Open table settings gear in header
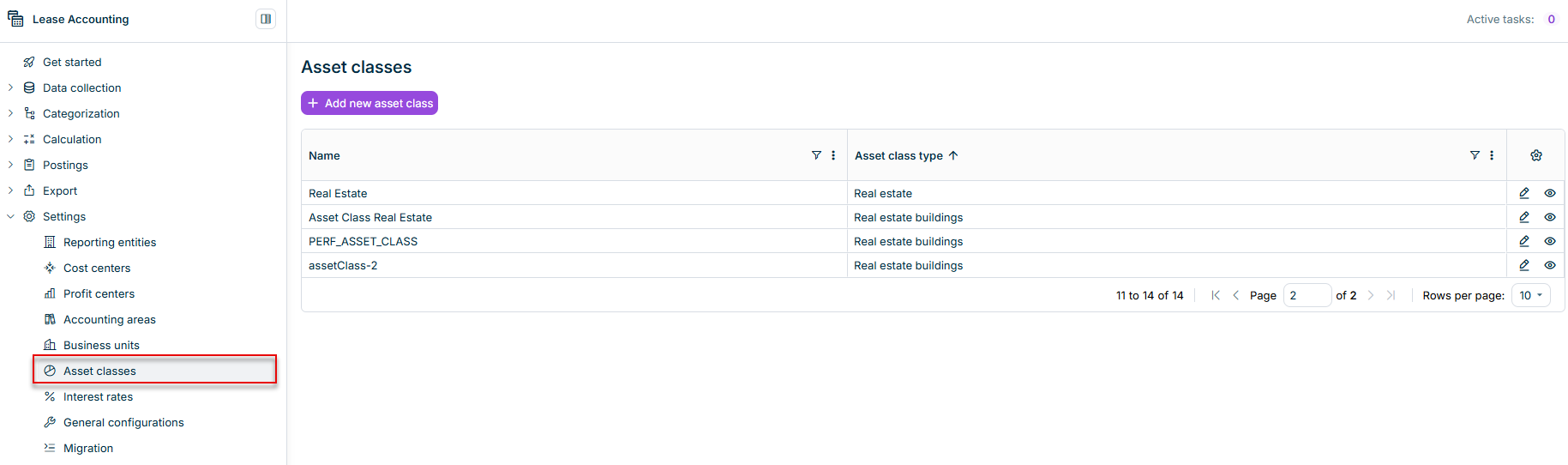The width and height of the screenshot is (1568, 465). (x=1536, y=155)
